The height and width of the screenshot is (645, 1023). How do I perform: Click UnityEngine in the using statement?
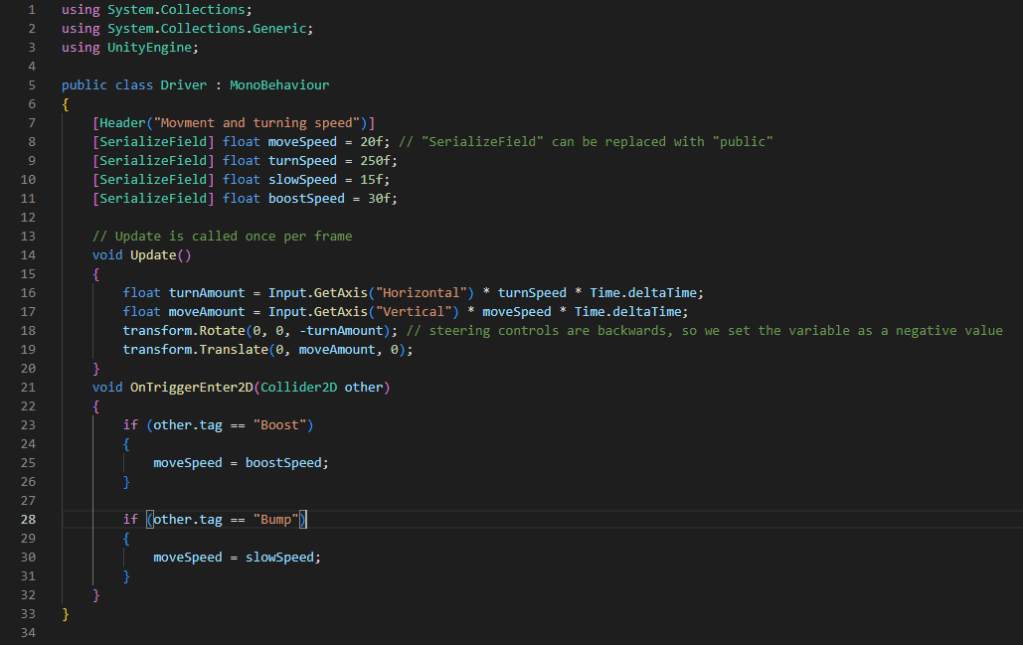[x=152, y=47]
